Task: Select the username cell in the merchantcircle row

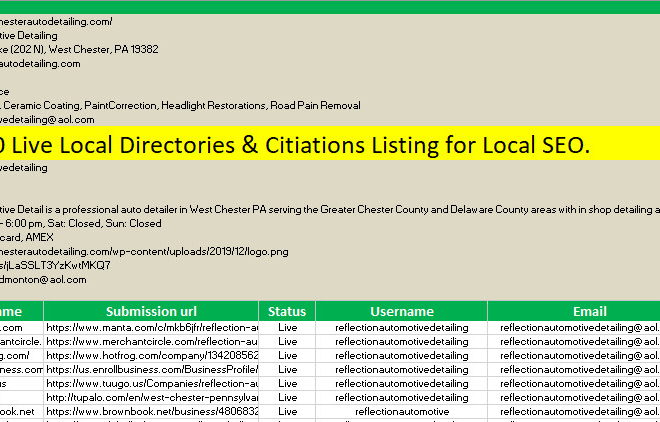Action: pos(402,341)
